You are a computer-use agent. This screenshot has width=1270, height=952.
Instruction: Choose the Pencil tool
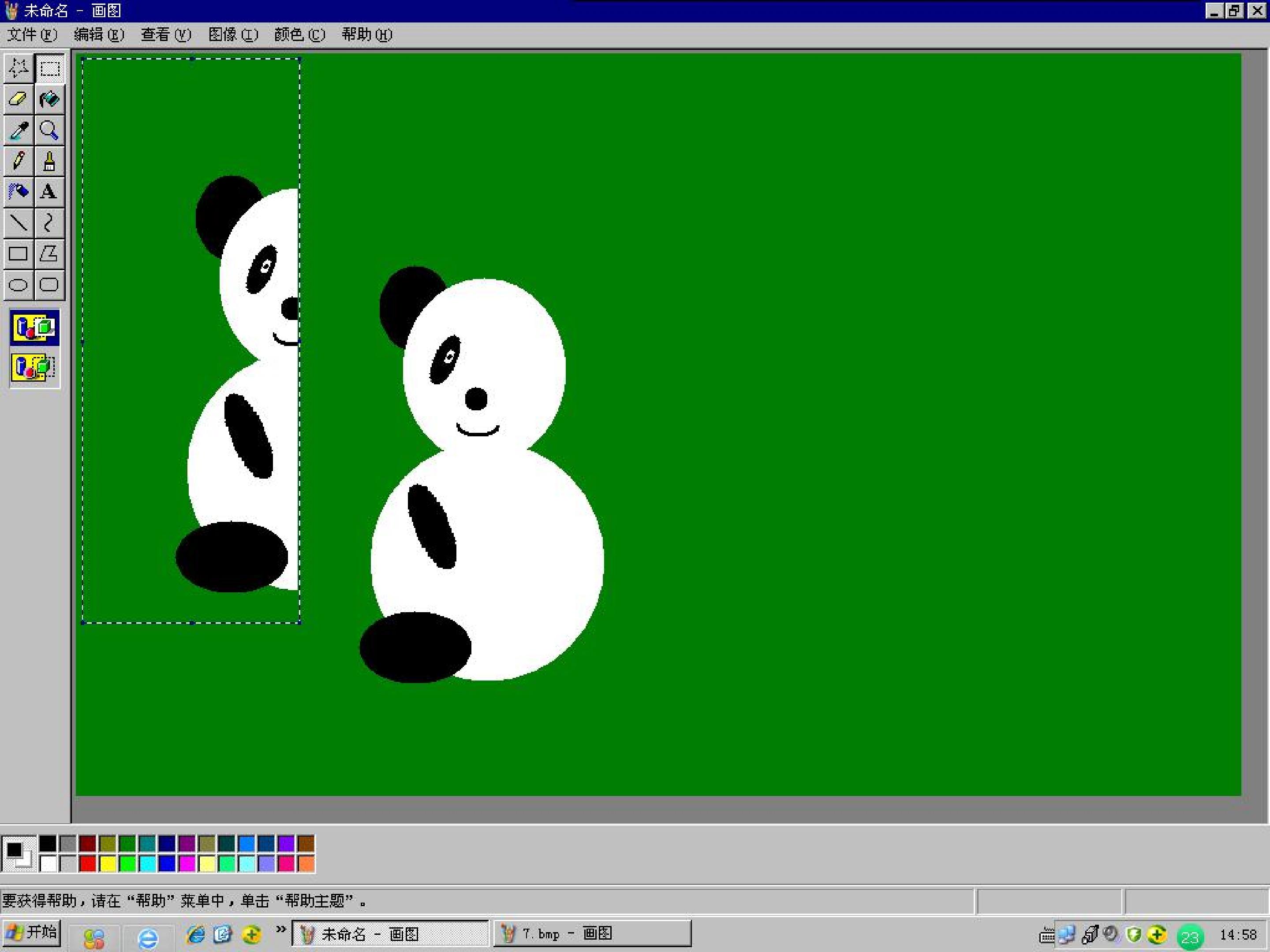click(x=19, y=161)
